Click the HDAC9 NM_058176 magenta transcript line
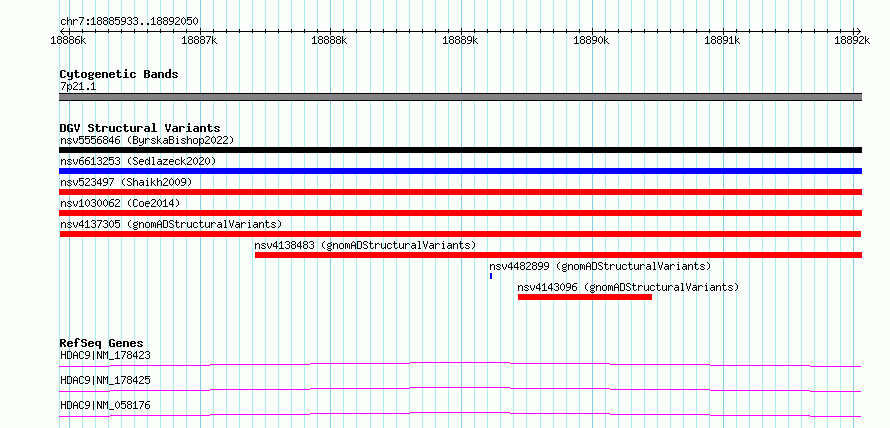 click(460, 414)
